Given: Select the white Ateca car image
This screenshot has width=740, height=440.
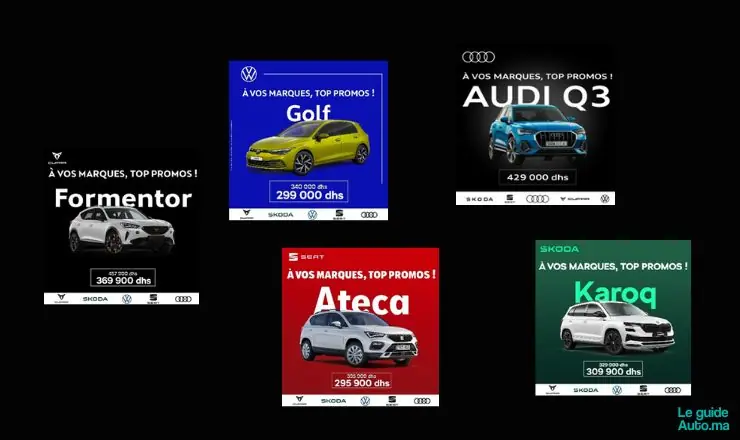Looking at the screenshot, I should coord(359,338).
